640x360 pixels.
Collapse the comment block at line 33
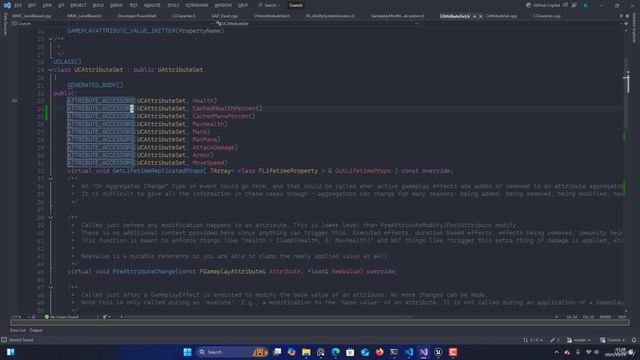pyautogui.click(x=51, y=178)
